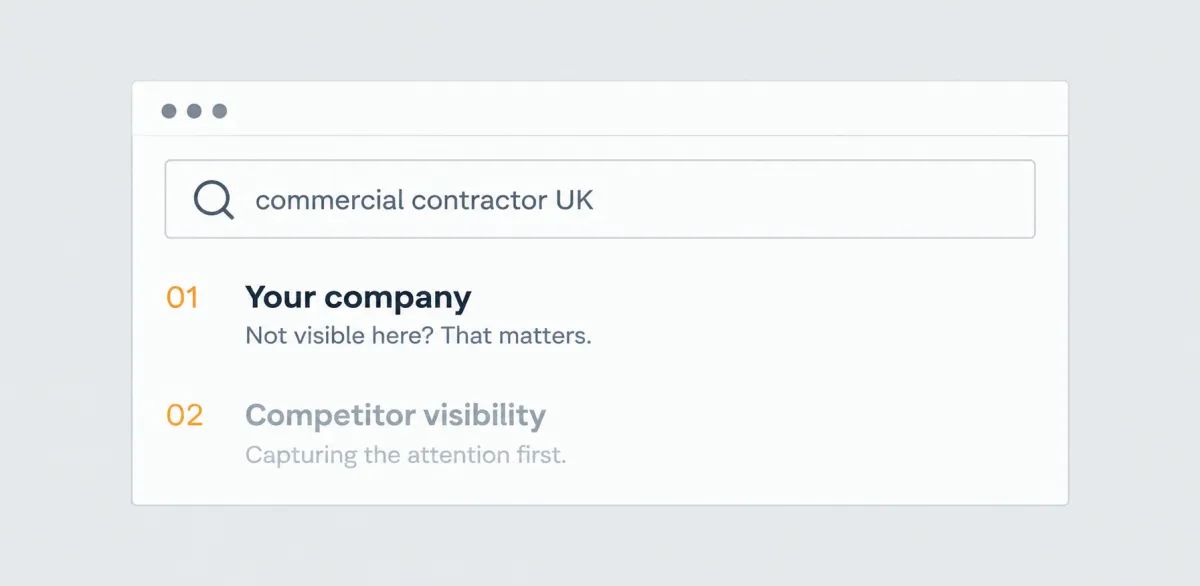The height and width of the screenshot is (586, 1200).
Task: Select the orange 02 rank number
Action: [x=184, y=415]
